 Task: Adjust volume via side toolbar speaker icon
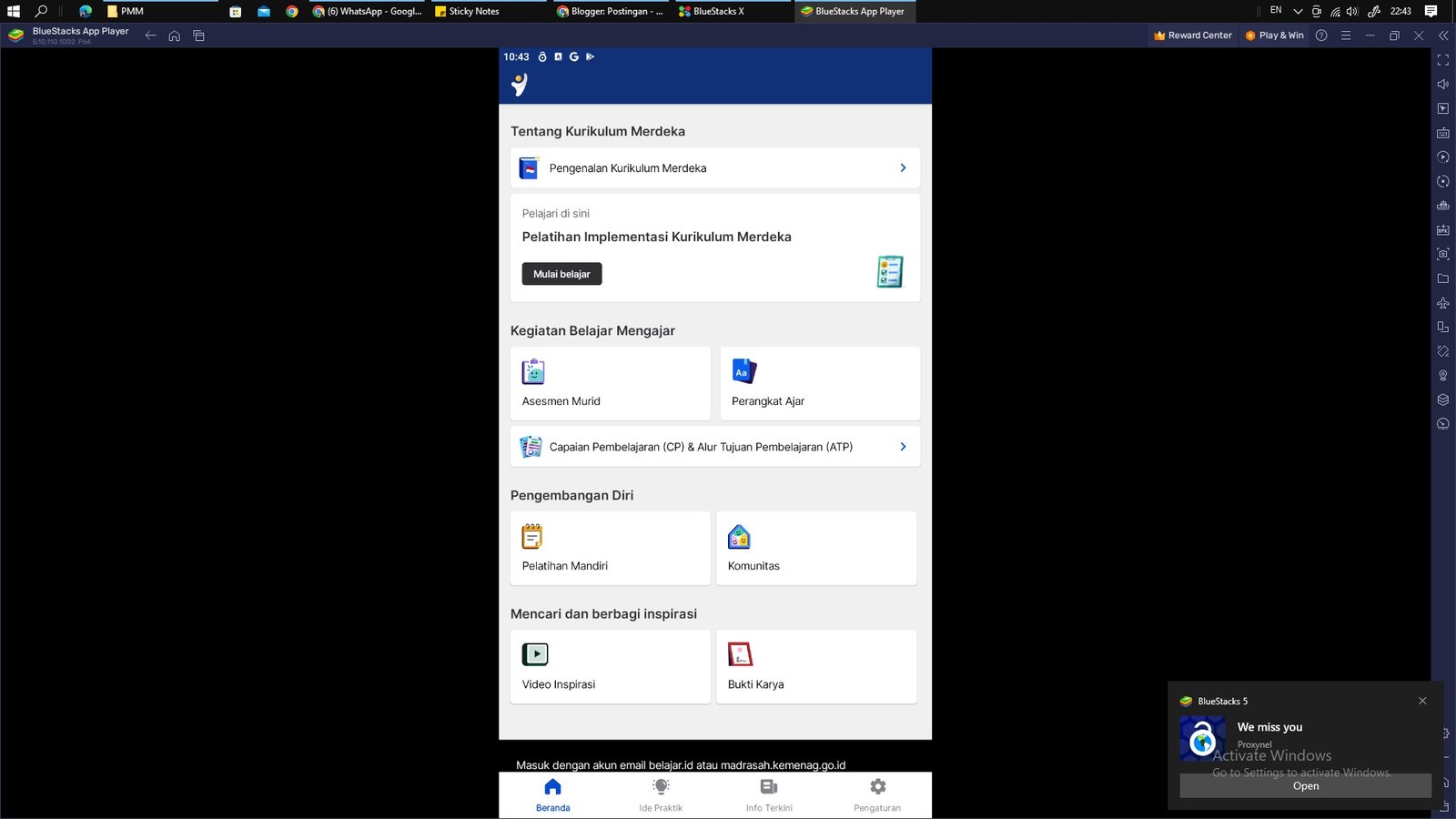[1442, 84]
